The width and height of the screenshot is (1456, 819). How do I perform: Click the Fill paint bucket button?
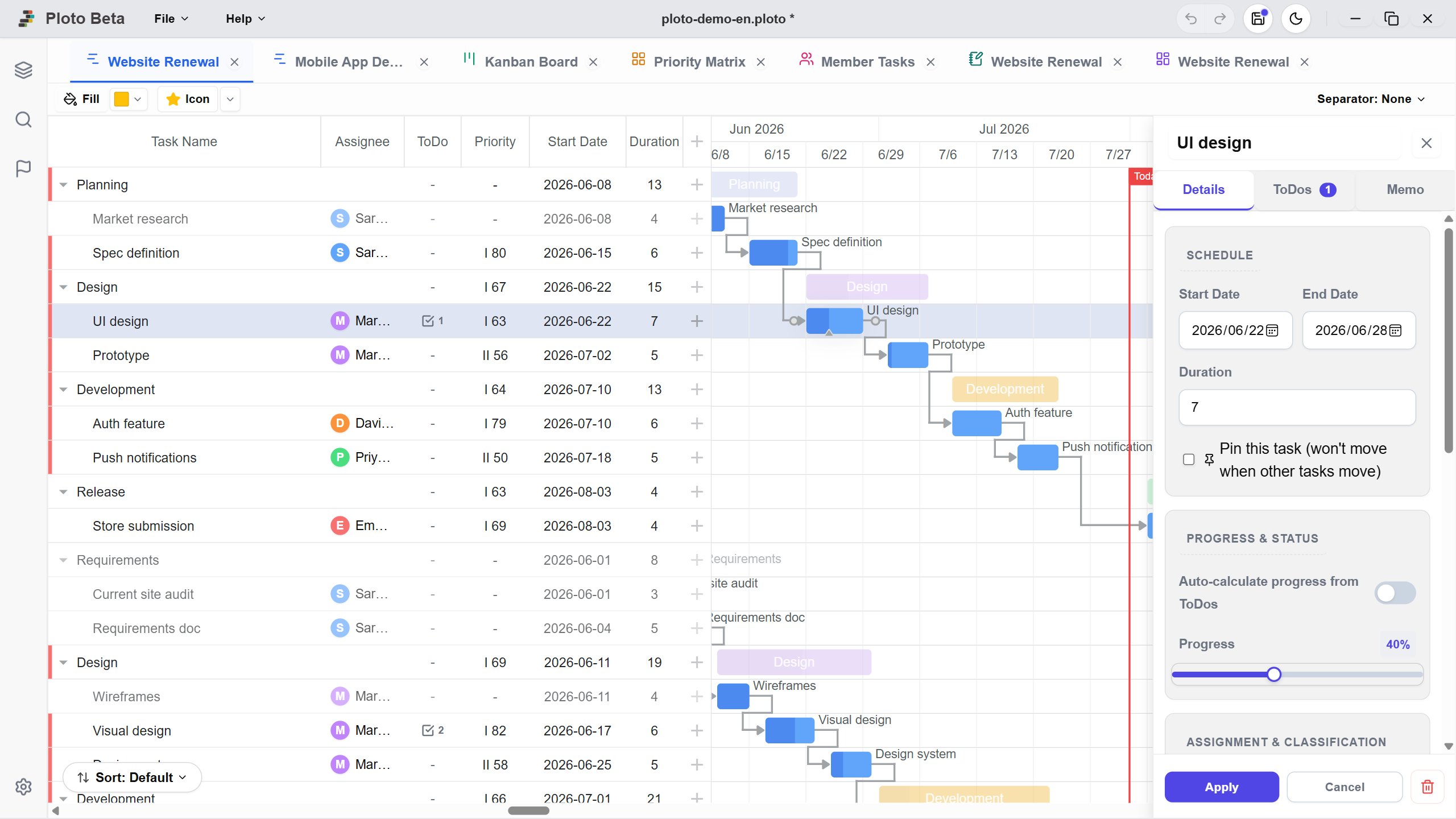(81, 99)
